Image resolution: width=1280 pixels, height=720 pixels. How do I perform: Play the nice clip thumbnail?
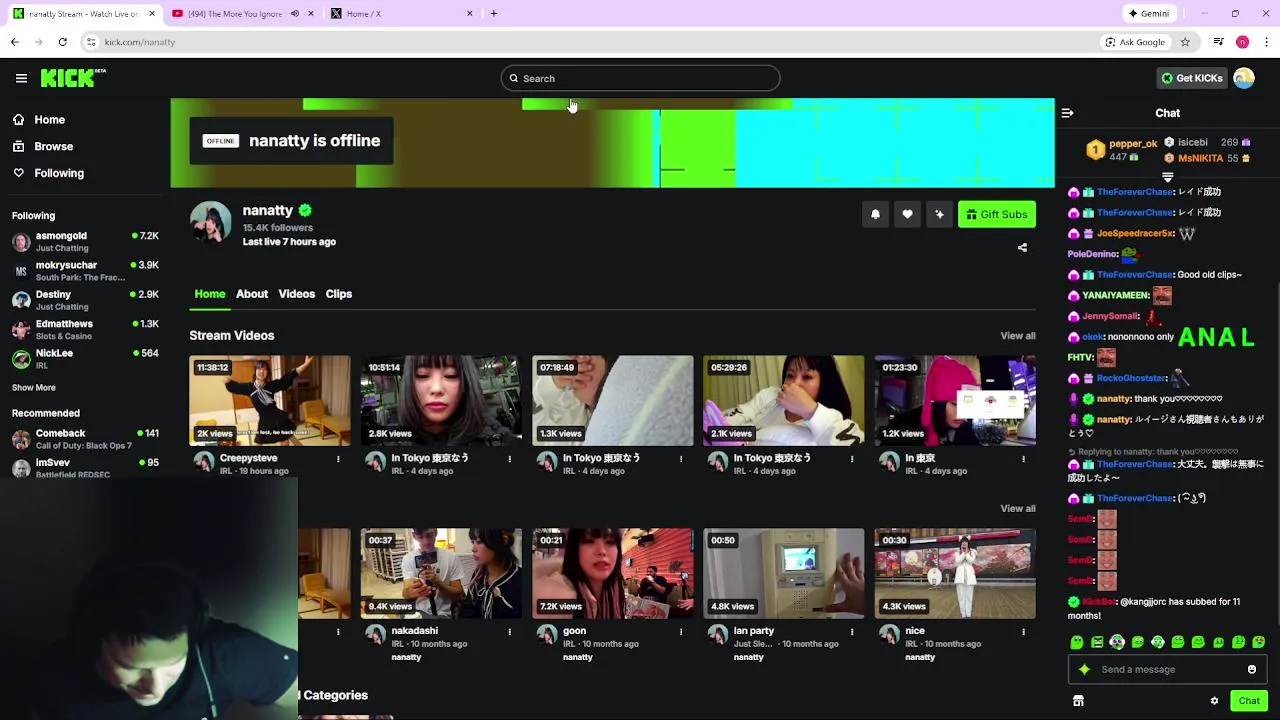[955, 573]
